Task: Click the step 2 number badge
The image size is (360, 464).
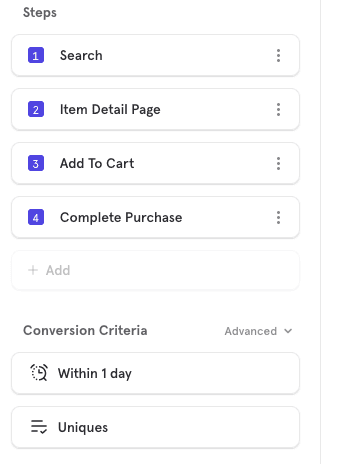Action: point(36,109)
